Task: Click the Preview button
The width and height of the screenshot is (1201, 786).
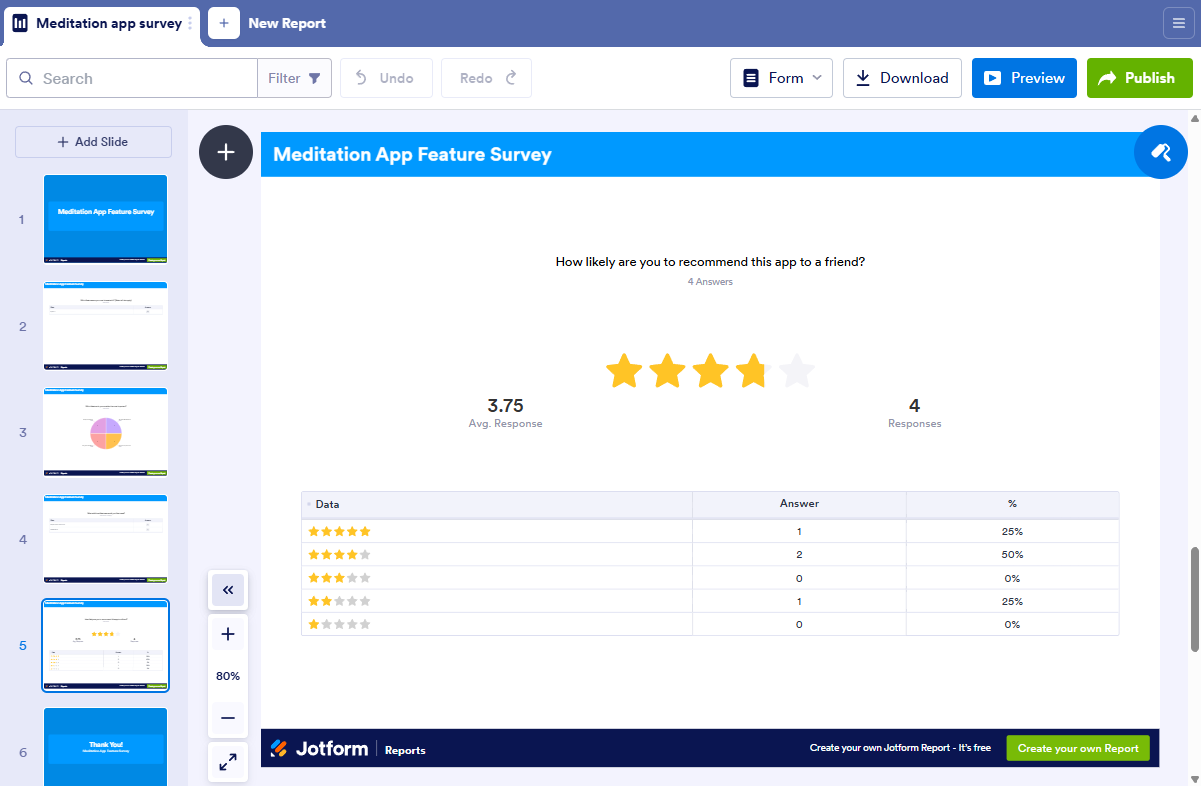Action: pyautogui.click(x=1024, y=78)
